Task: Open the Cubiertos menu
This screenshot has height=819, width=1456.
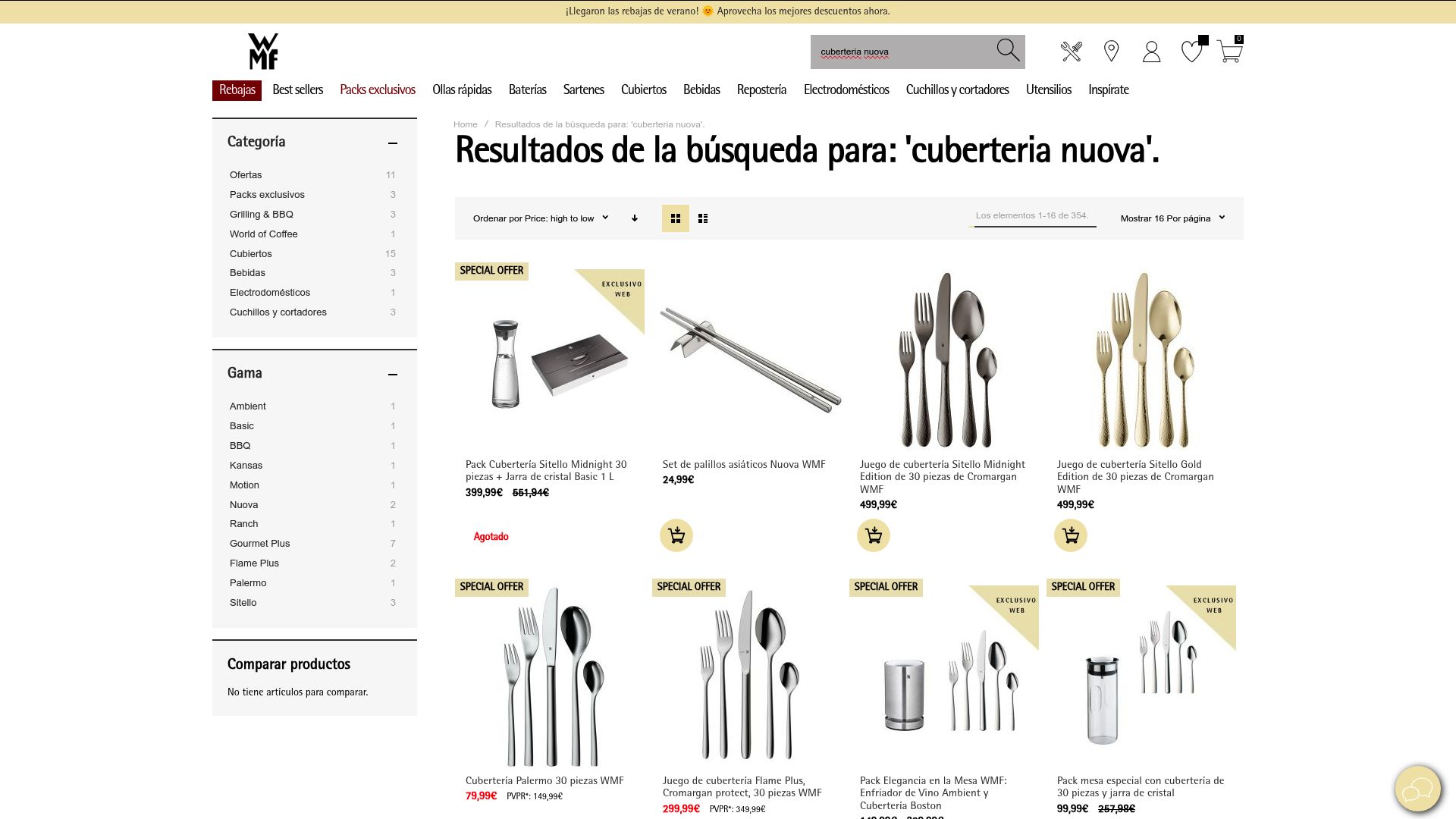Action: pyautogui.click(x=644, y=89)
